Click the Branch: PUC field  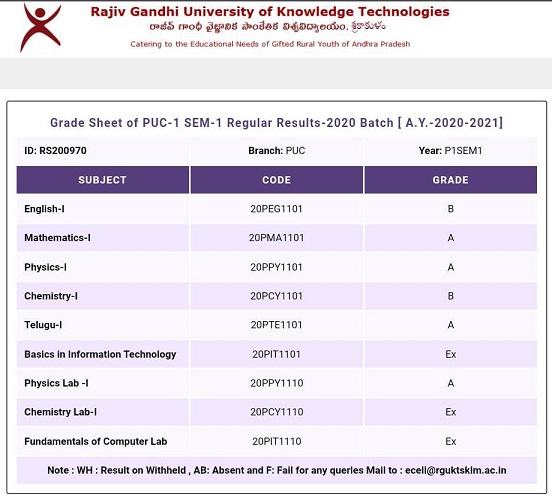(x=276, y=151)
